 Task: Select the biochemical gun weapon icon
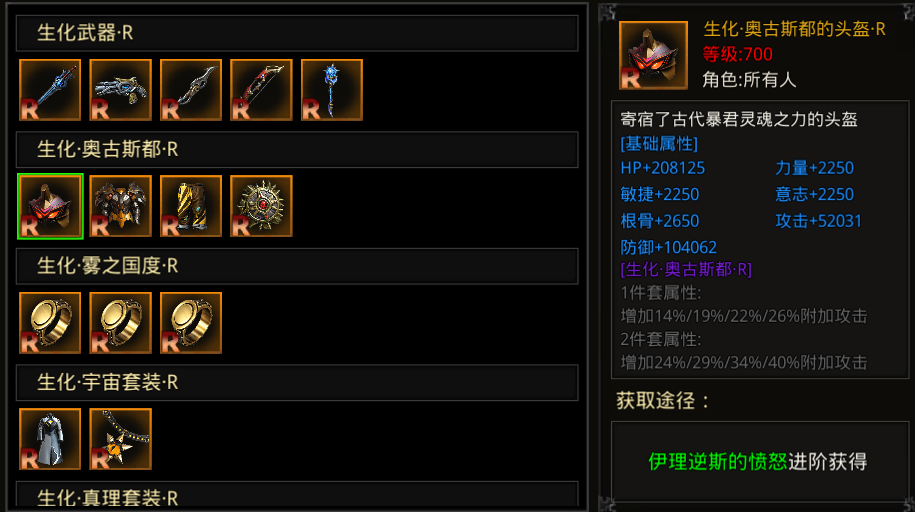click(121, 90)
